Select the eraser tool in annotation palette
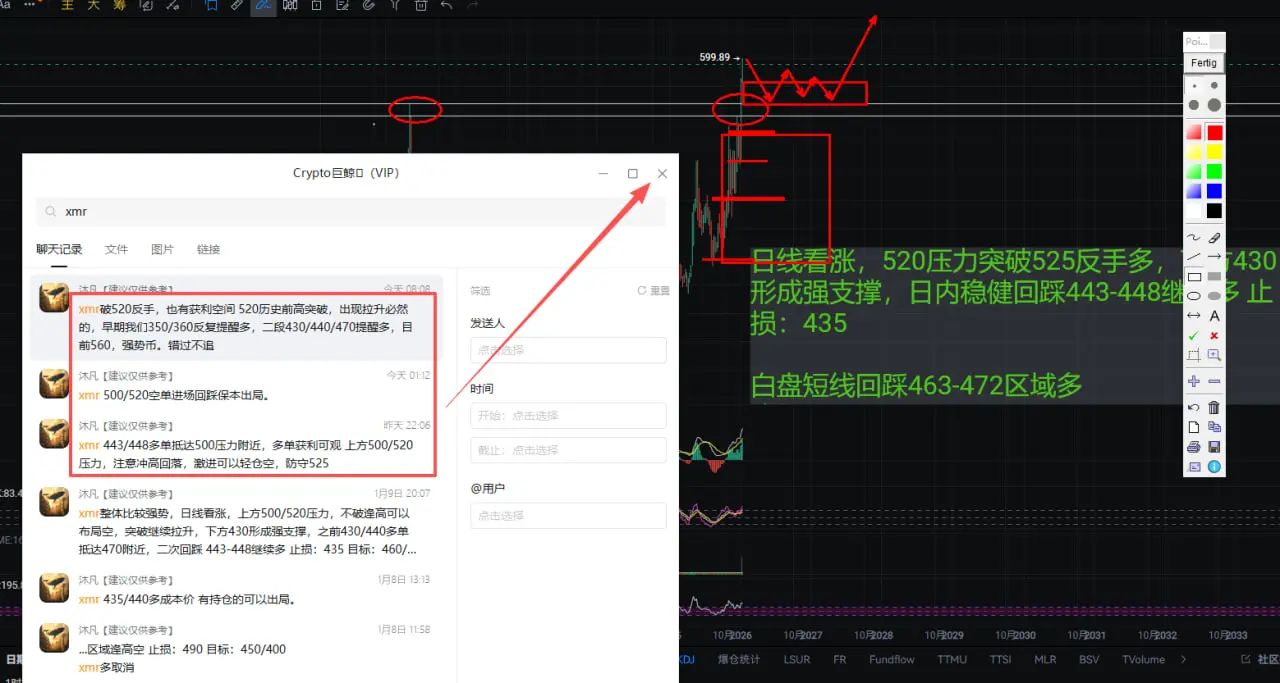 tap(1214, 238)
